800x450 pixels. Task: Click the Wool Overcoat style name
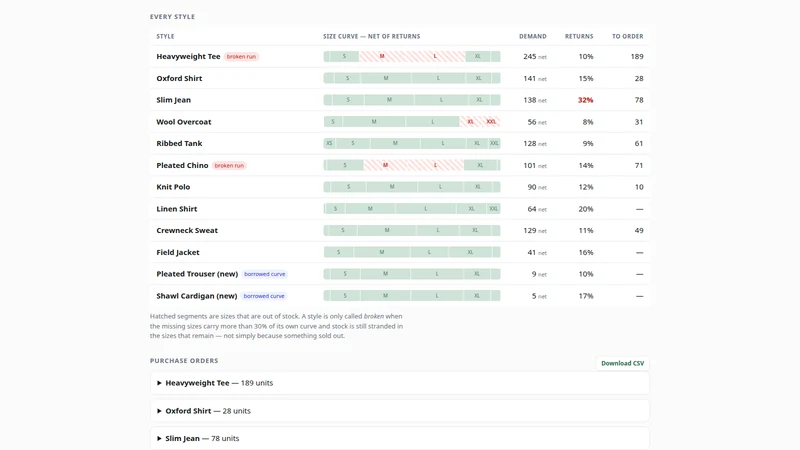pyautogui.click(x=184, y=122)
